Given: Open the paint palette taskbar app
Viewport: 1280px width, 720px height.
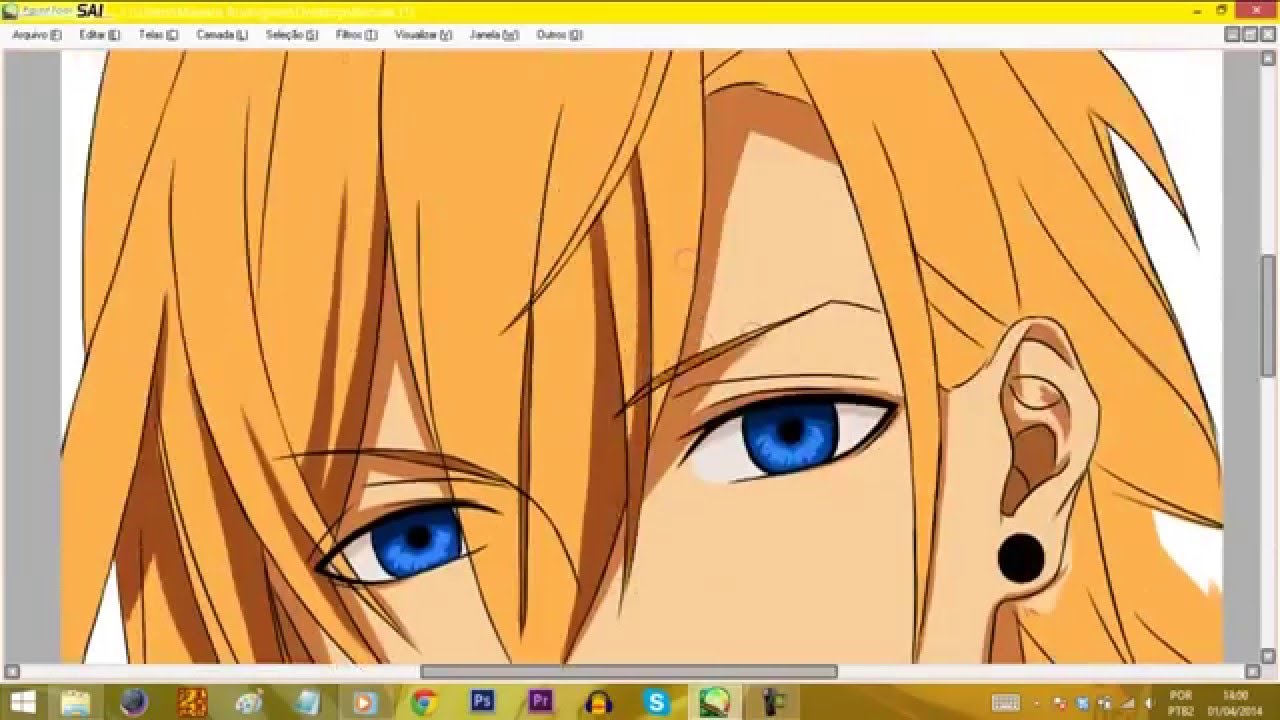Looking at the screenshot, I should point(250,702).
